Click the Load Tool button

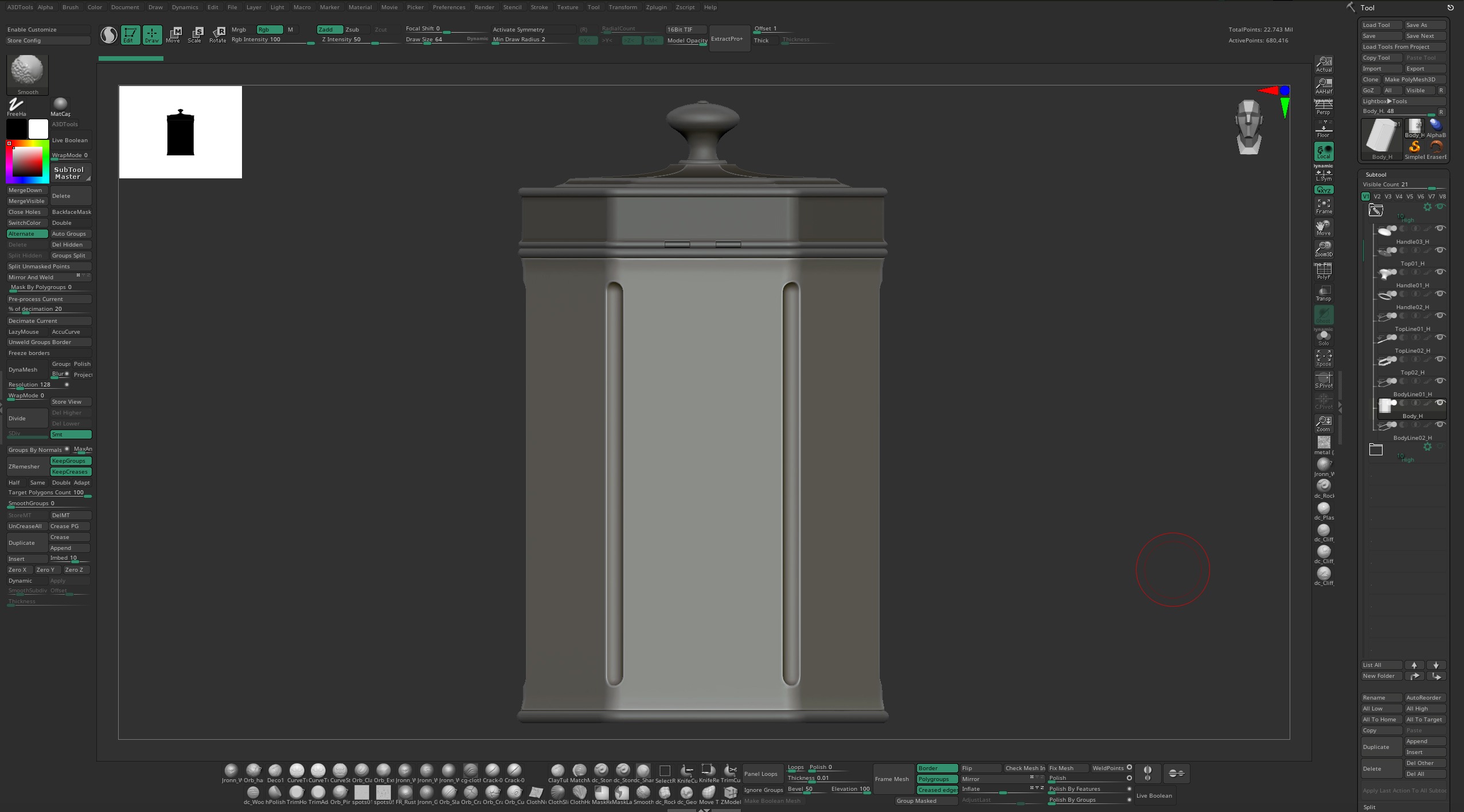pos(1381,25)
